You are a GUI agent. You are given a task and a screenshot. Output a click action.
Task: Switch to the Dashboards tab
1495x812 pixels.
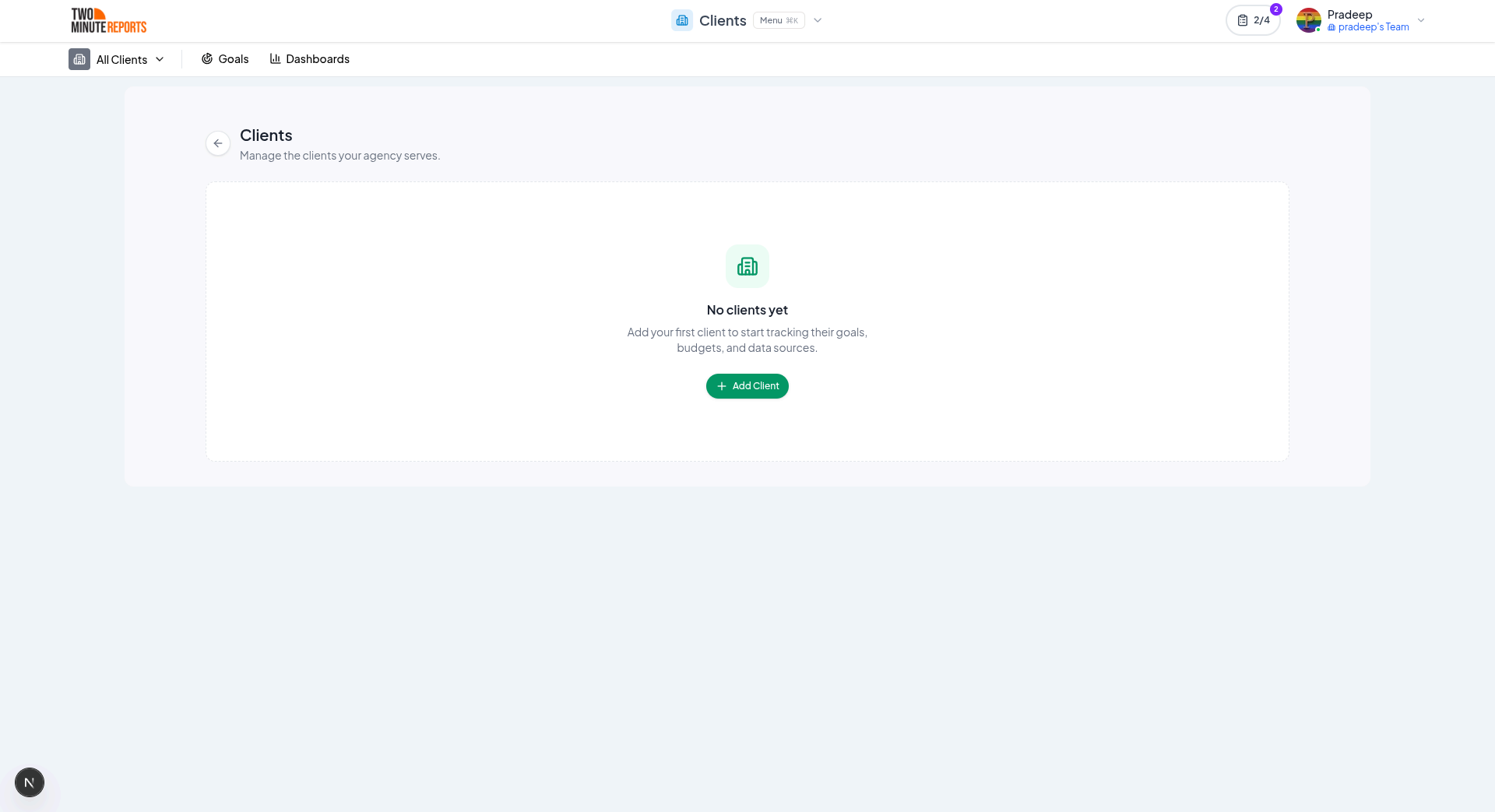316,58
